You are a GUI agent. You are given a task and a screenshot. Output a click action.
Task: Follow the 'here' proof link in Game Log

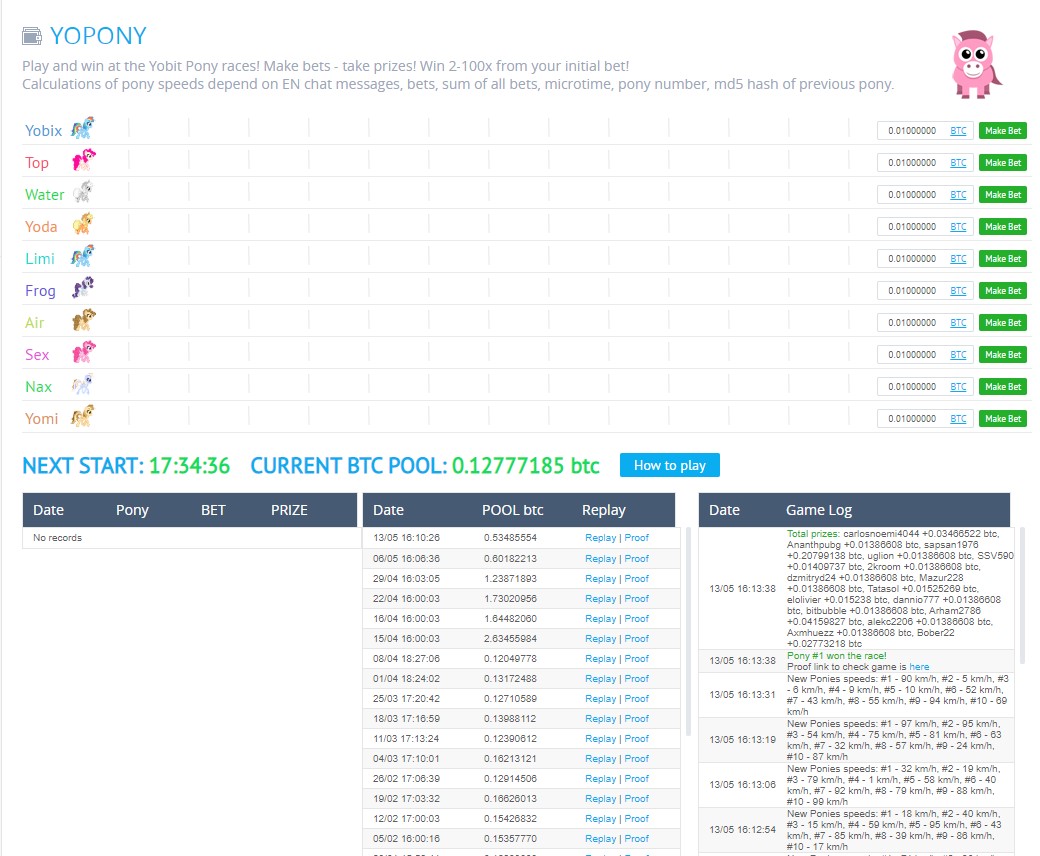[919, 667]
